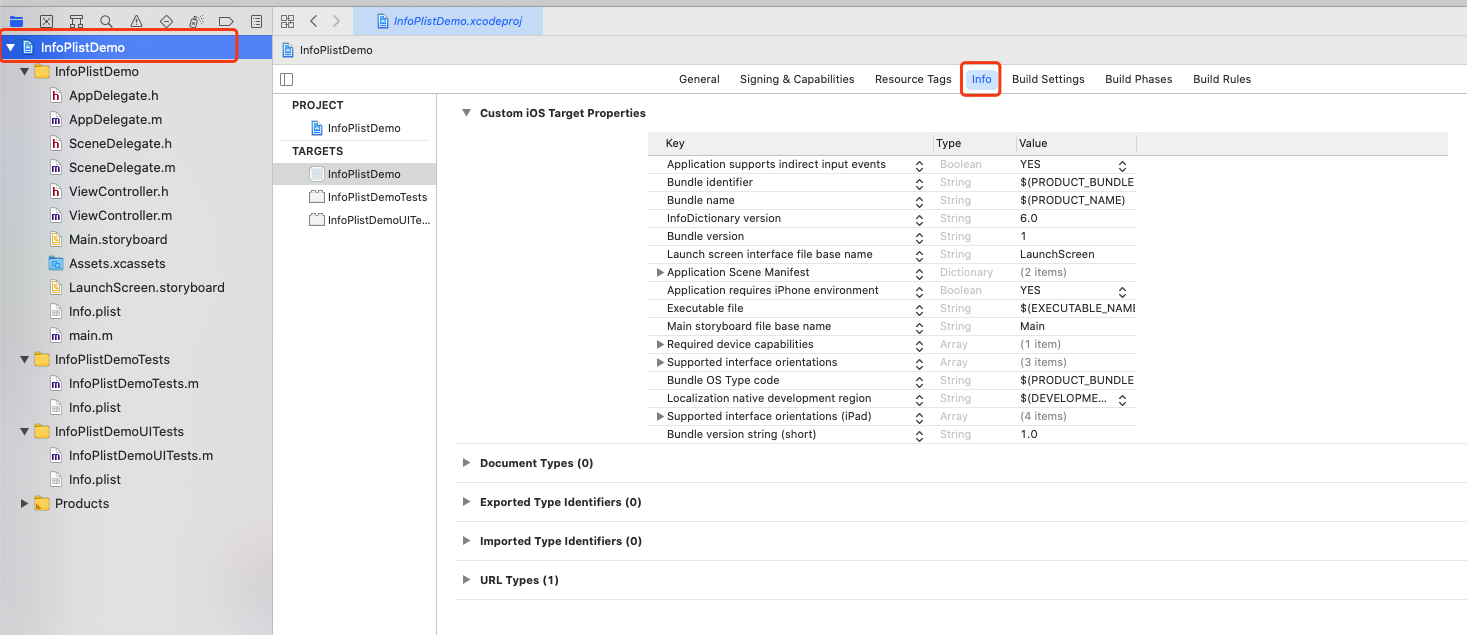
Task: Edit the Bundle version value 1
Action: click(1076, 236)
